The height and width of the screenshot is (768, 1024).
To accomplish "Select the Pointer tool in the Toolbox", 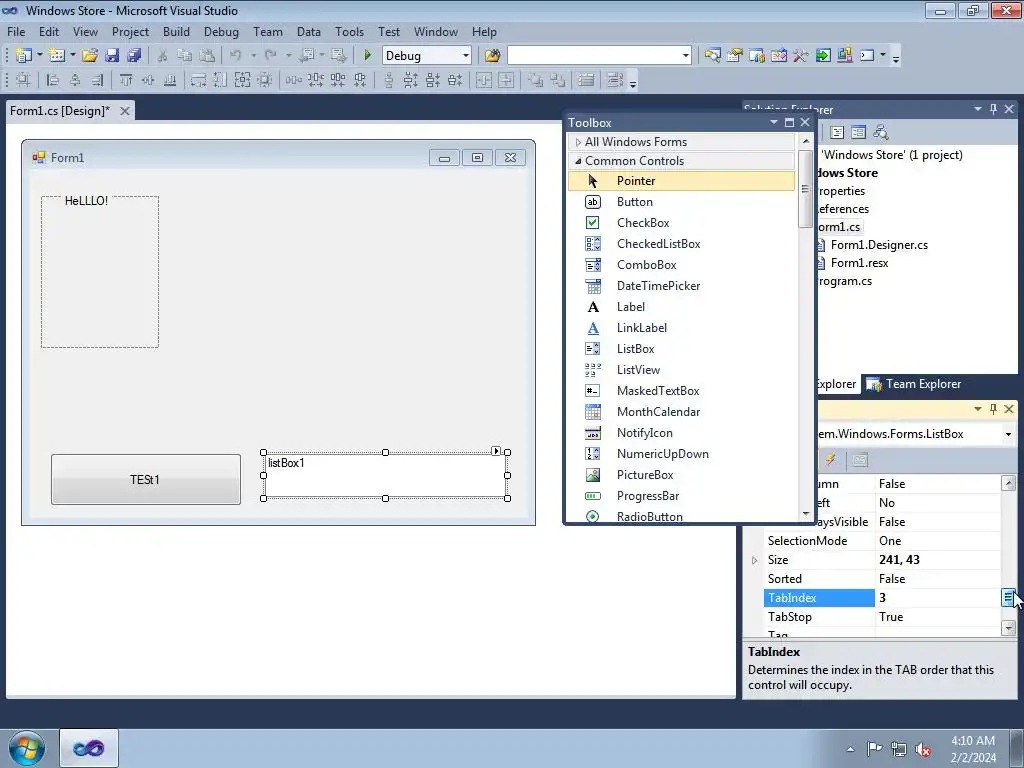I will (x=681, y=181).
